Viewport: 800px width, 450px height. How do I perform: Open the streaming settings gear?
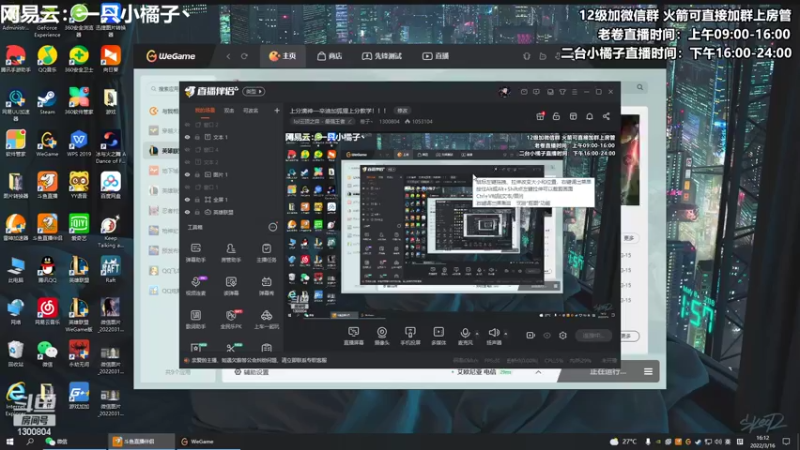pos(563,335)
